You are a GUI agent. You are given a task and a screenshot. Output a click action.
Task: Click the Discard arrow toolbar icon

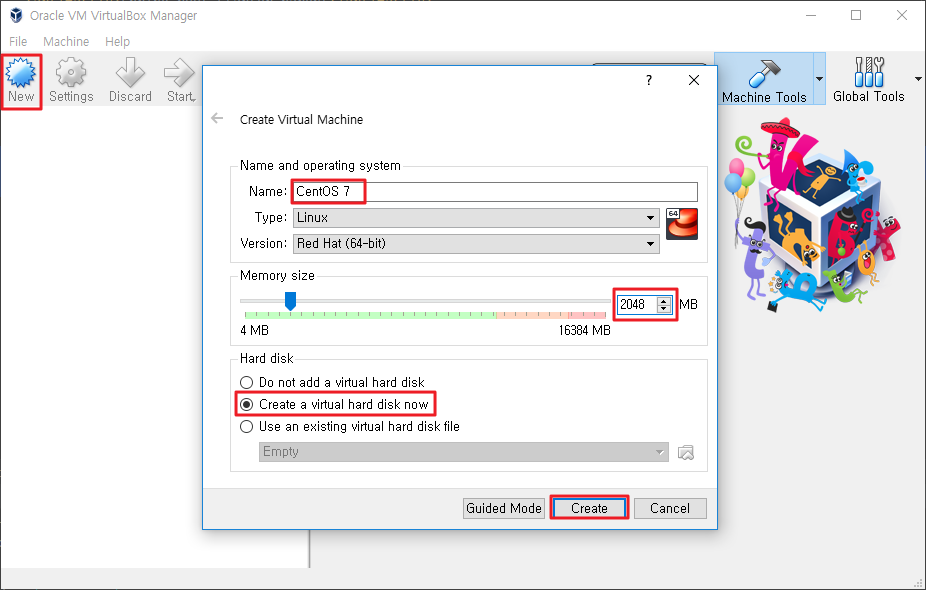131,81
